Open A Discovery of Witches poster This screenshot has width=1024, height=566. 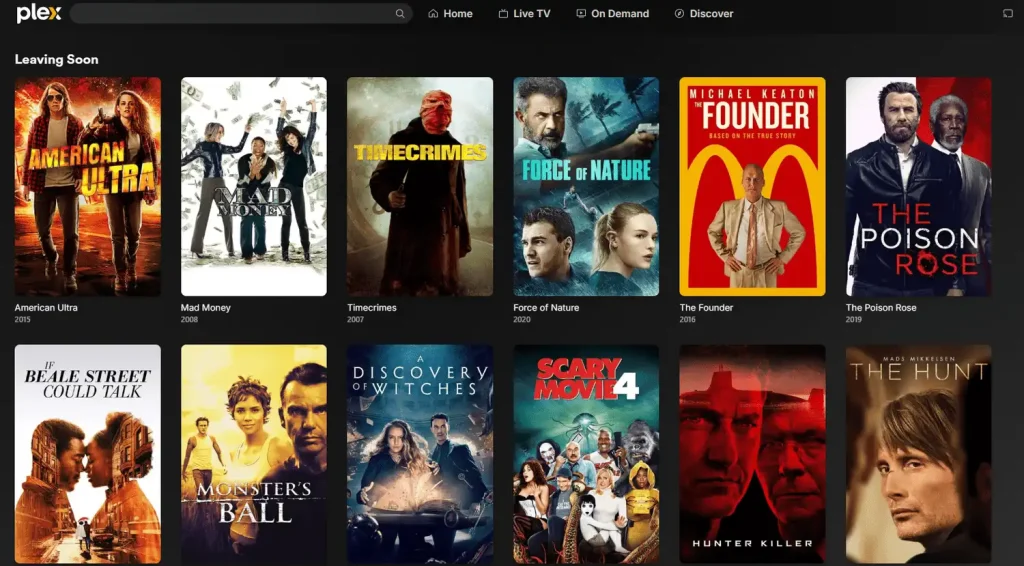[420, 454]
